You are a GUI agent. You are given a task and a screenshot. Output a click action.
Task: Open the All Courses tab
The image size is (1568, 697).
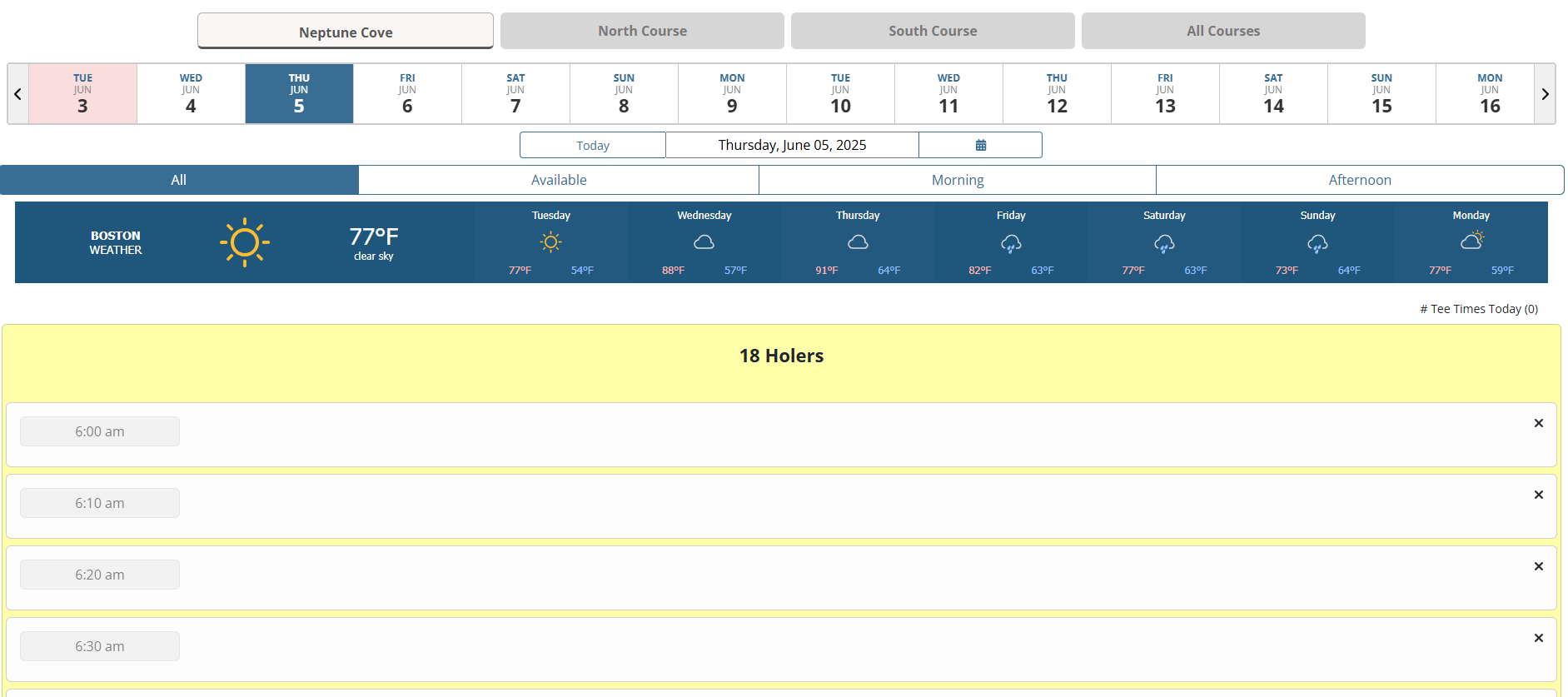pos(1223,31)
